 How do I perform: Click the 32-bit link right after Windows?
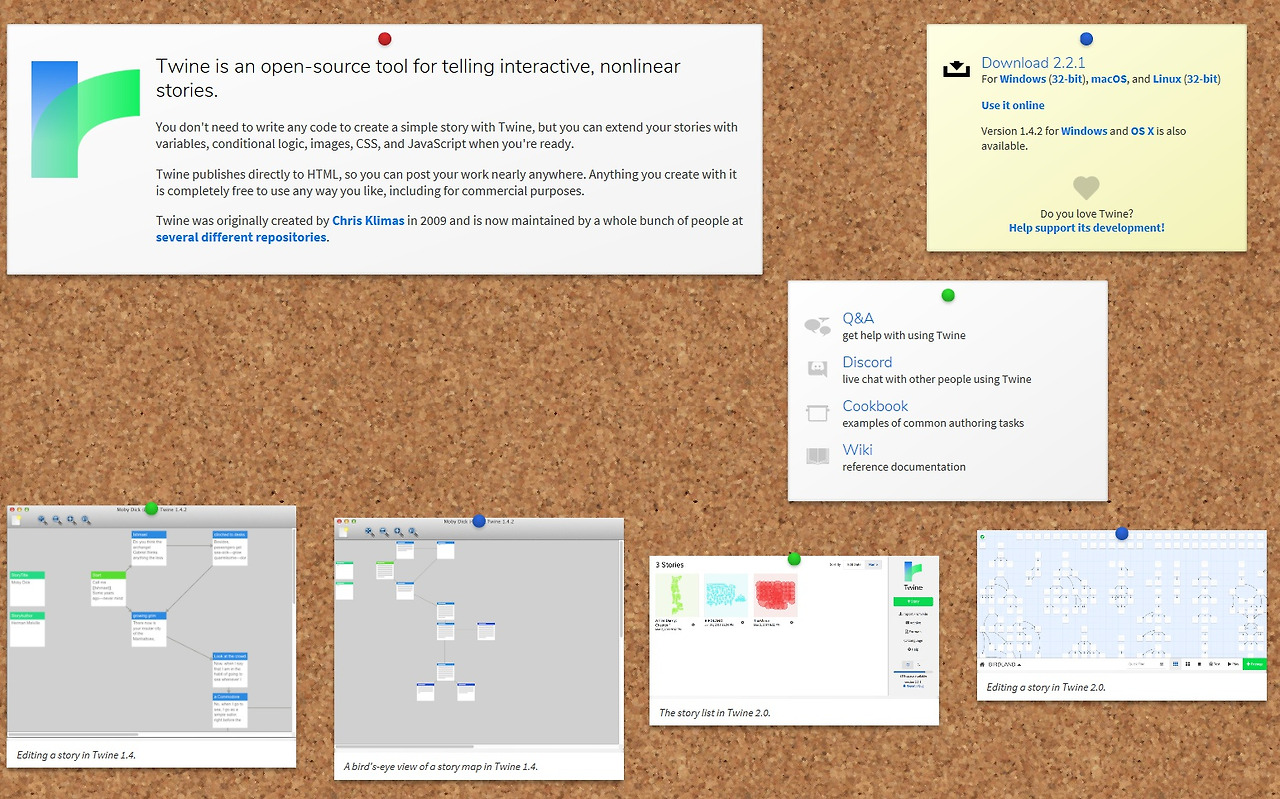[x=1068, y=79]
